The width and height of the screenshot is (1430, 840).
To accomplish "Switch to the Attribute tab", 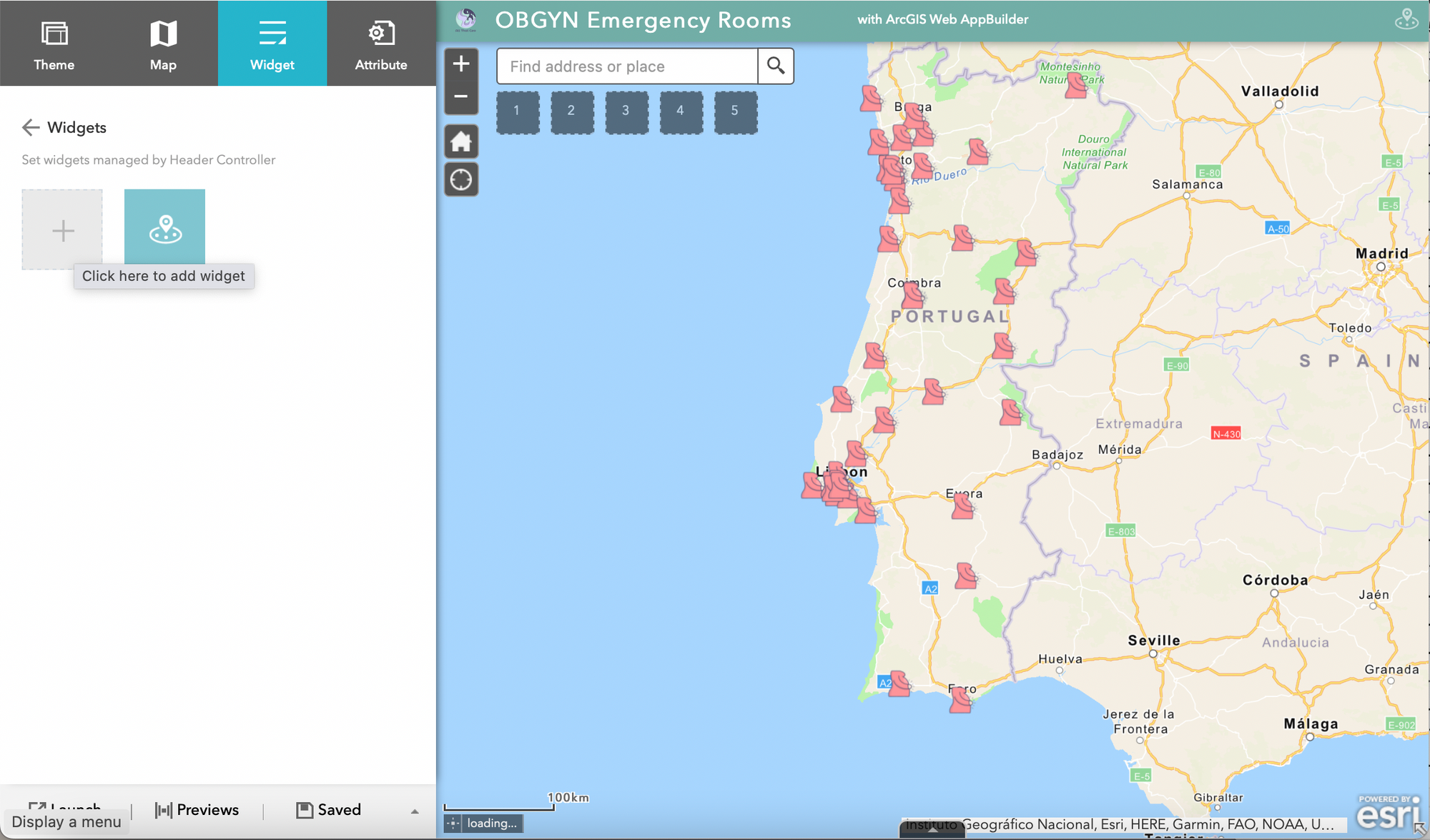I will coord(380,44).
